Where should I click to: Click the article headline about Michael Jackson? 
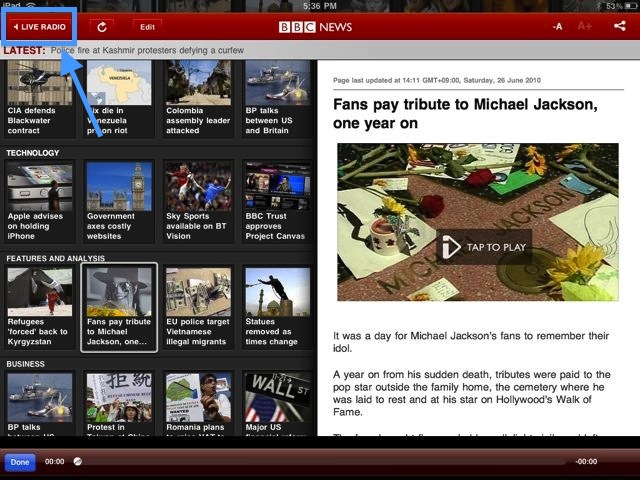465,113
